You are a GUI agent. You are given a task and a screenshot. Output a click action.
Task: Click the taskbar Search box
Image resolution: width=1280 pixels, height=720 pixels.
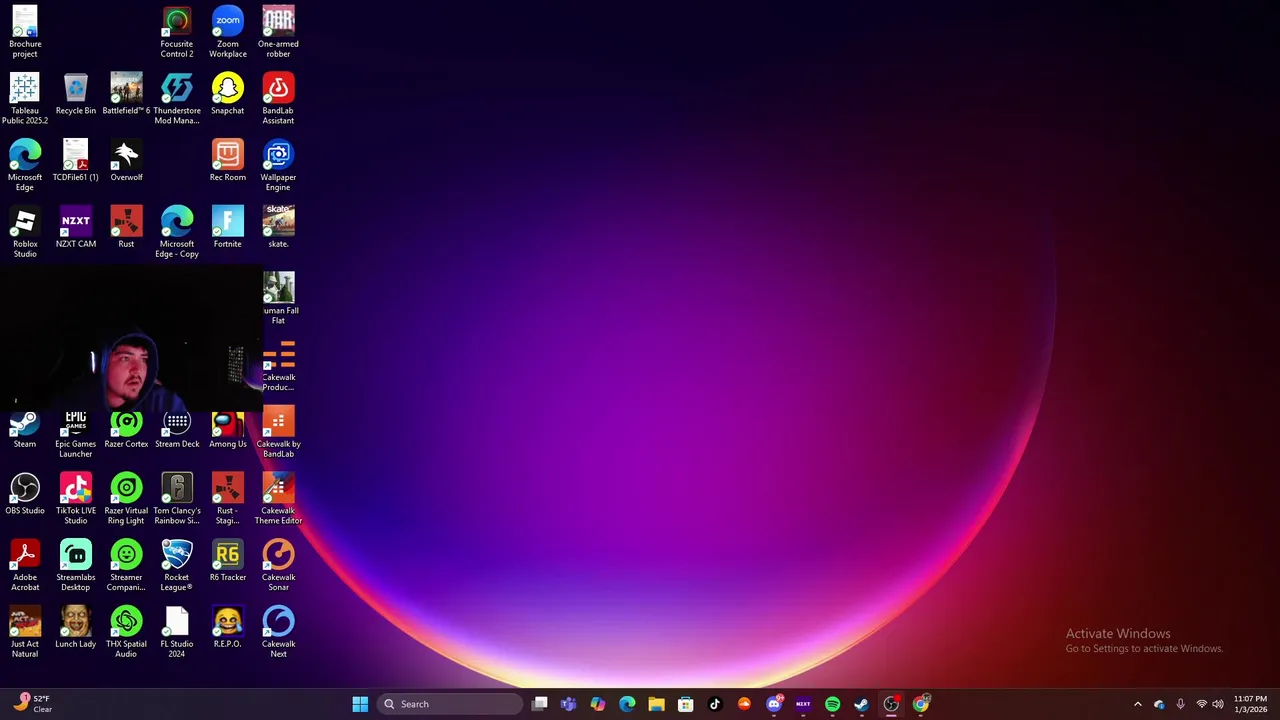450,704
